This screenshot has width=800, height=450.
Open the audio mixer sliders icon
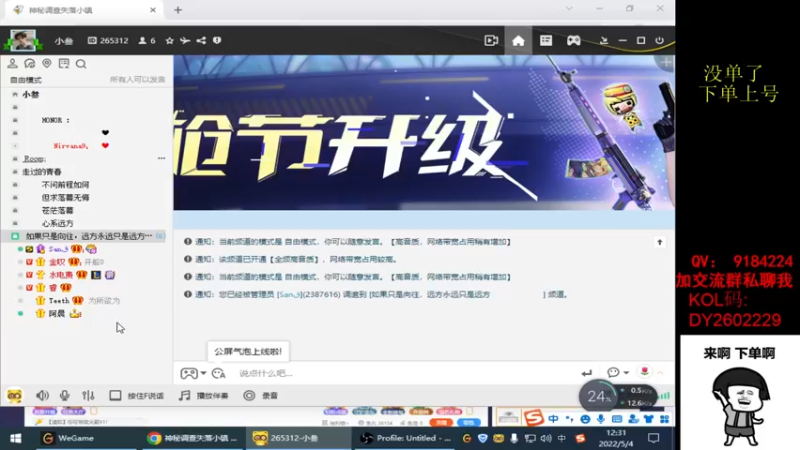click(88, 395)
